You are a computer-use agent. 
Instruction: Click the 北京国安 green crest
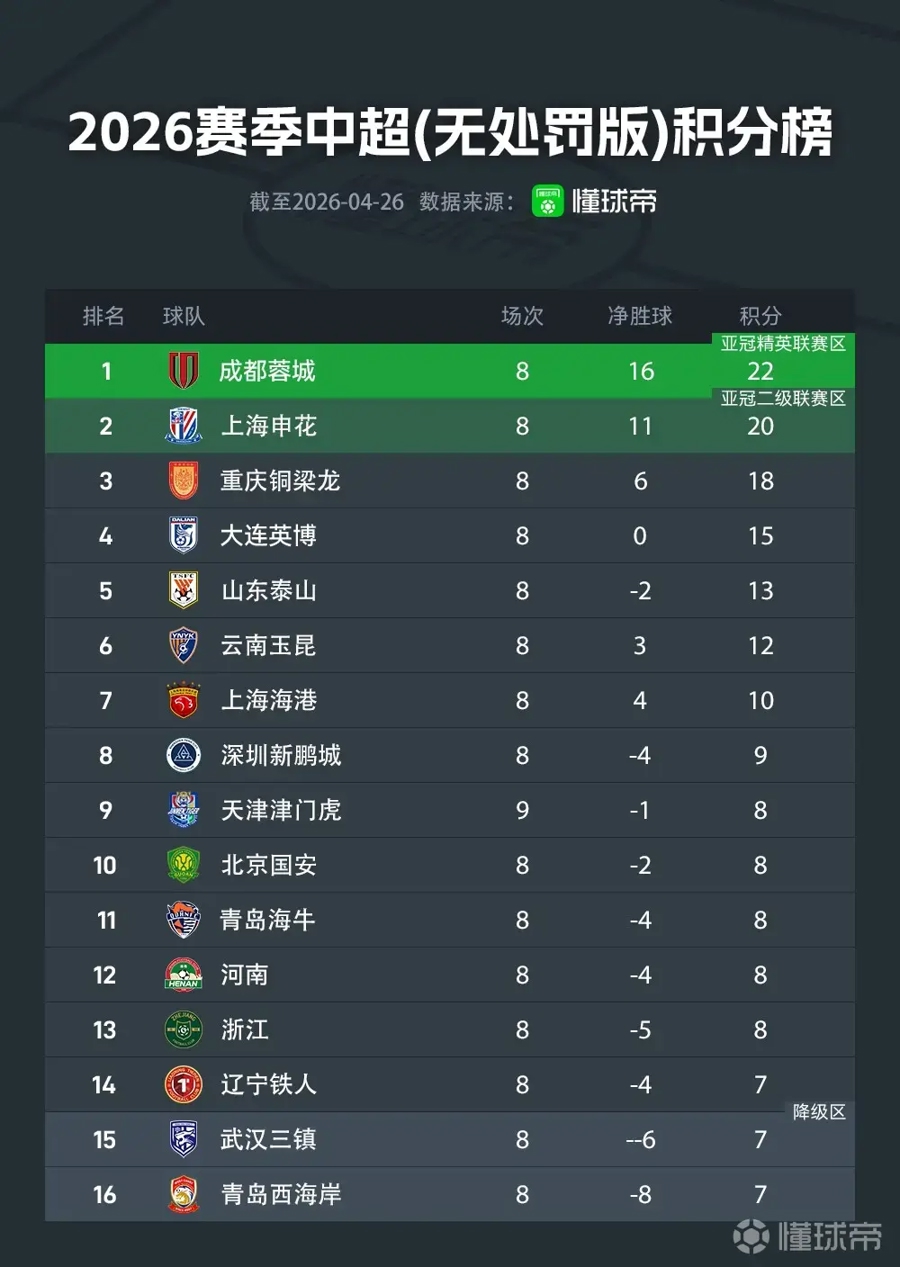[183, 865]
